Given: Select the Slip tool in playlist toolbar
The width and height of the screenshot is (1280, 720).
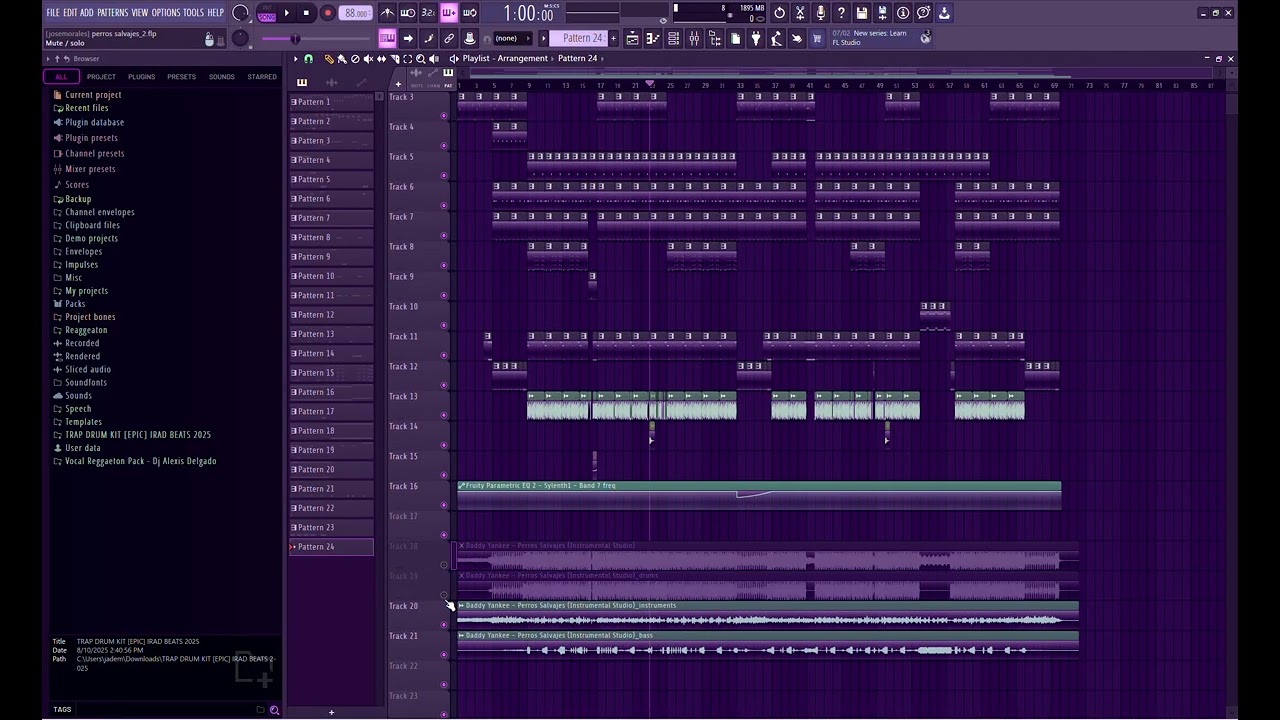Looking at the screenshot, I should [x=381, y=59].
